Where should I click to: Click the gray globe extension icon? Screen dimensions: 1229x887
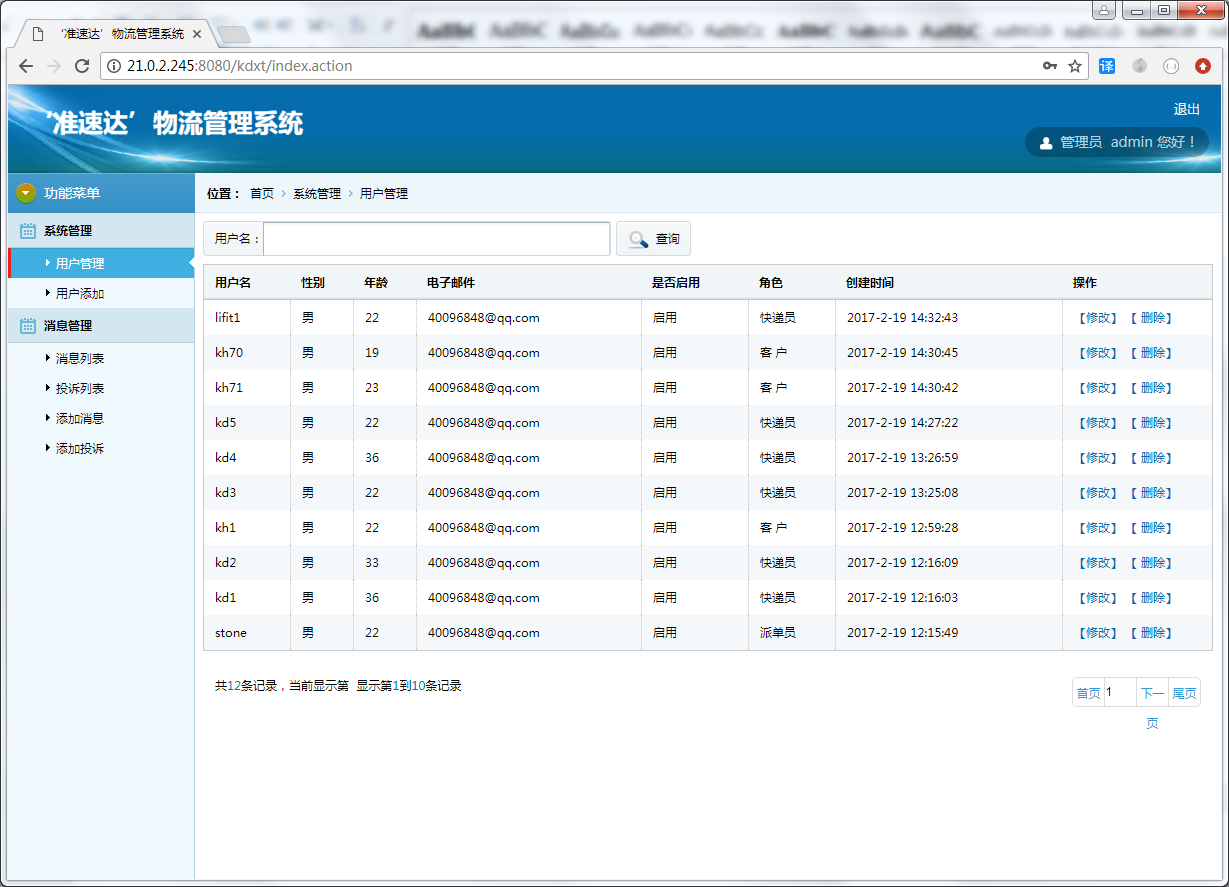1139,66
